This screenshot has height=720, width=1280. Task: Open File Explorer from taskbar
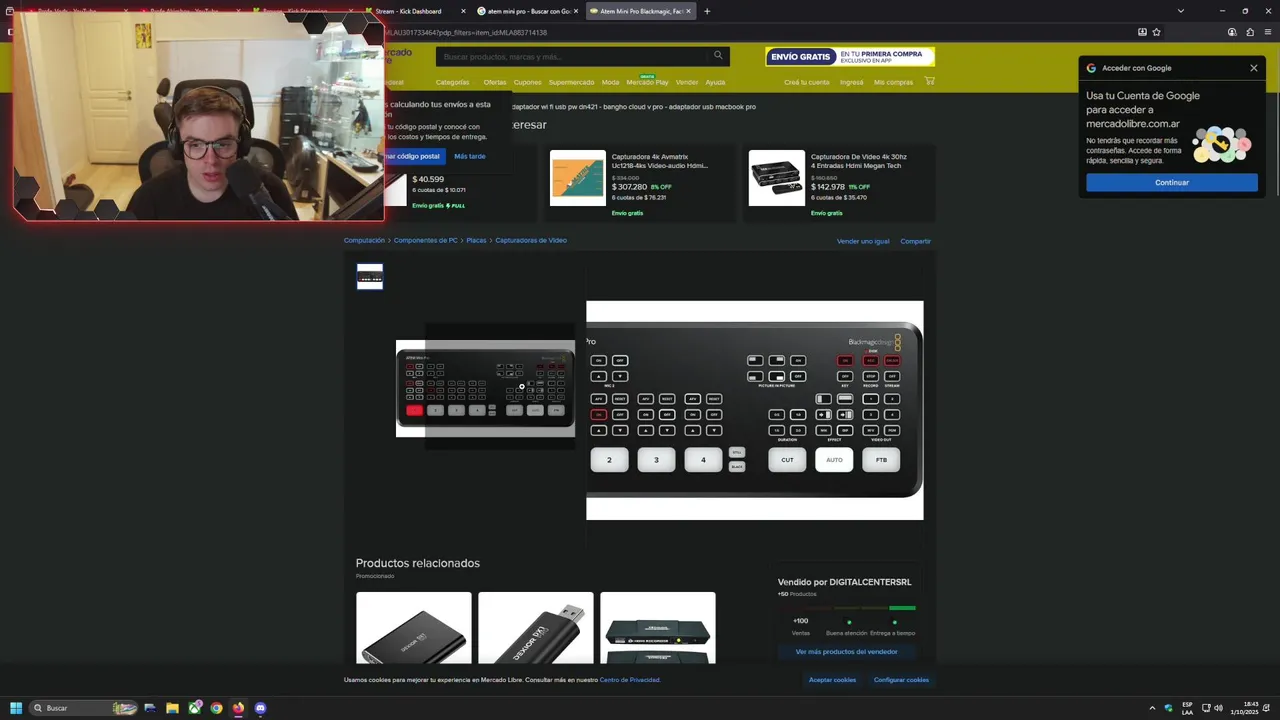pyautogui.click(x=172, y=708)
